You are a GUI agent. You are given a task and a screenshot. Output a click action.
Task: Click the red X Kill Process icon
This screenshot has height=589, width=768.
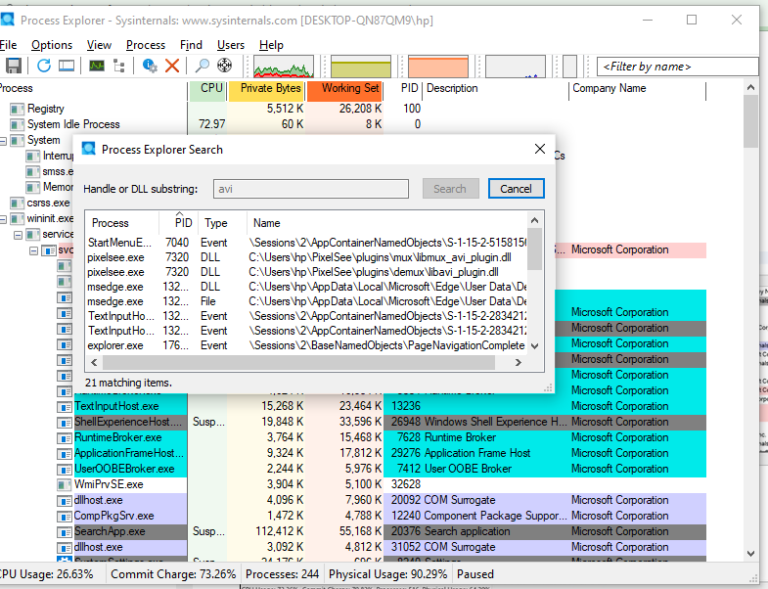[172, 66]
